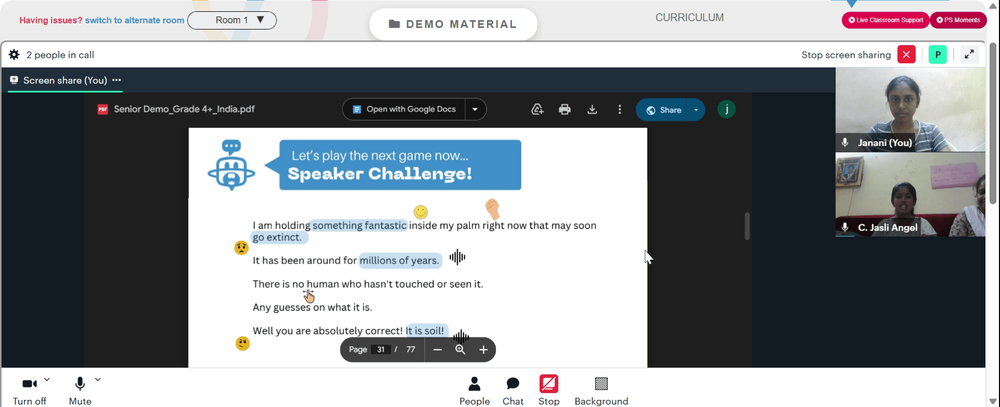Expand Share options dropdown arrow
The image size is (1000, 407).
[696, 110]
